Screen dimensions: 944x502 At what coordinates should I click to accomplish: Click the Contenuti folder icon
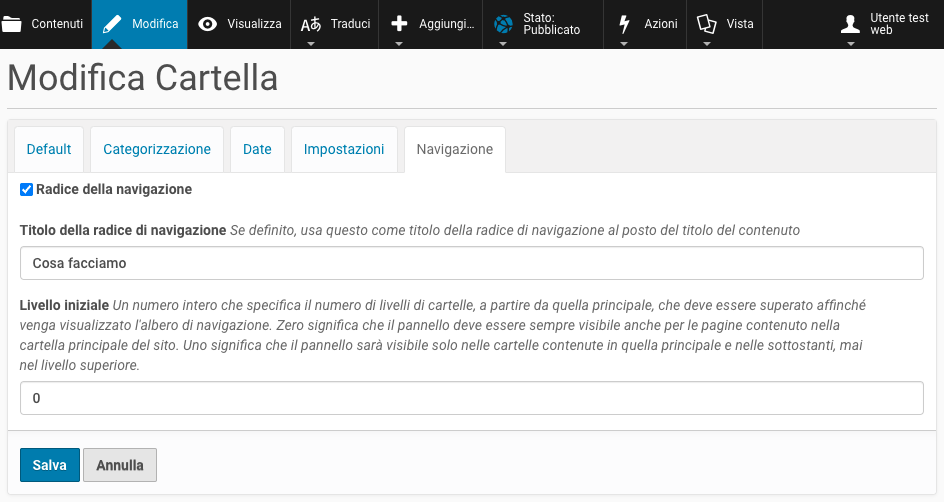(12, 24)
